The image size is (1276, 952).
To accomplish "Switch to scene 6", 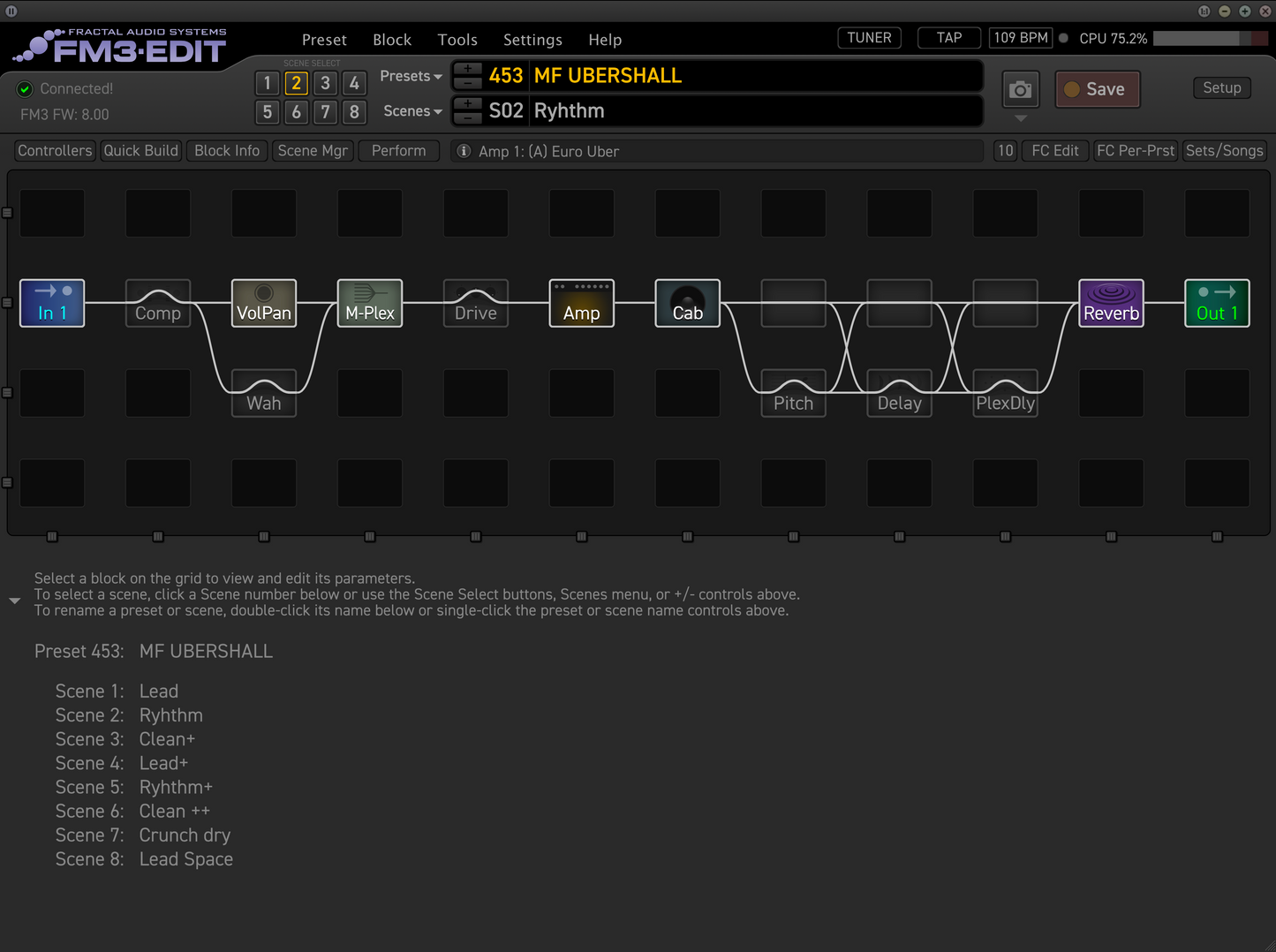I will [x=297, y=112].
